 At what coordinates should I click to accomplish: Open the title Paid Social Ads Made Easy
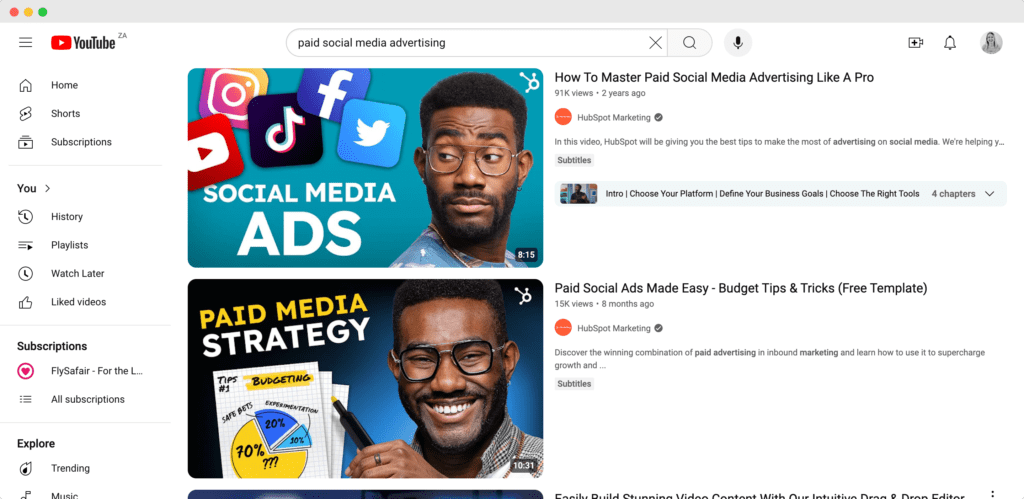point(741,288)
